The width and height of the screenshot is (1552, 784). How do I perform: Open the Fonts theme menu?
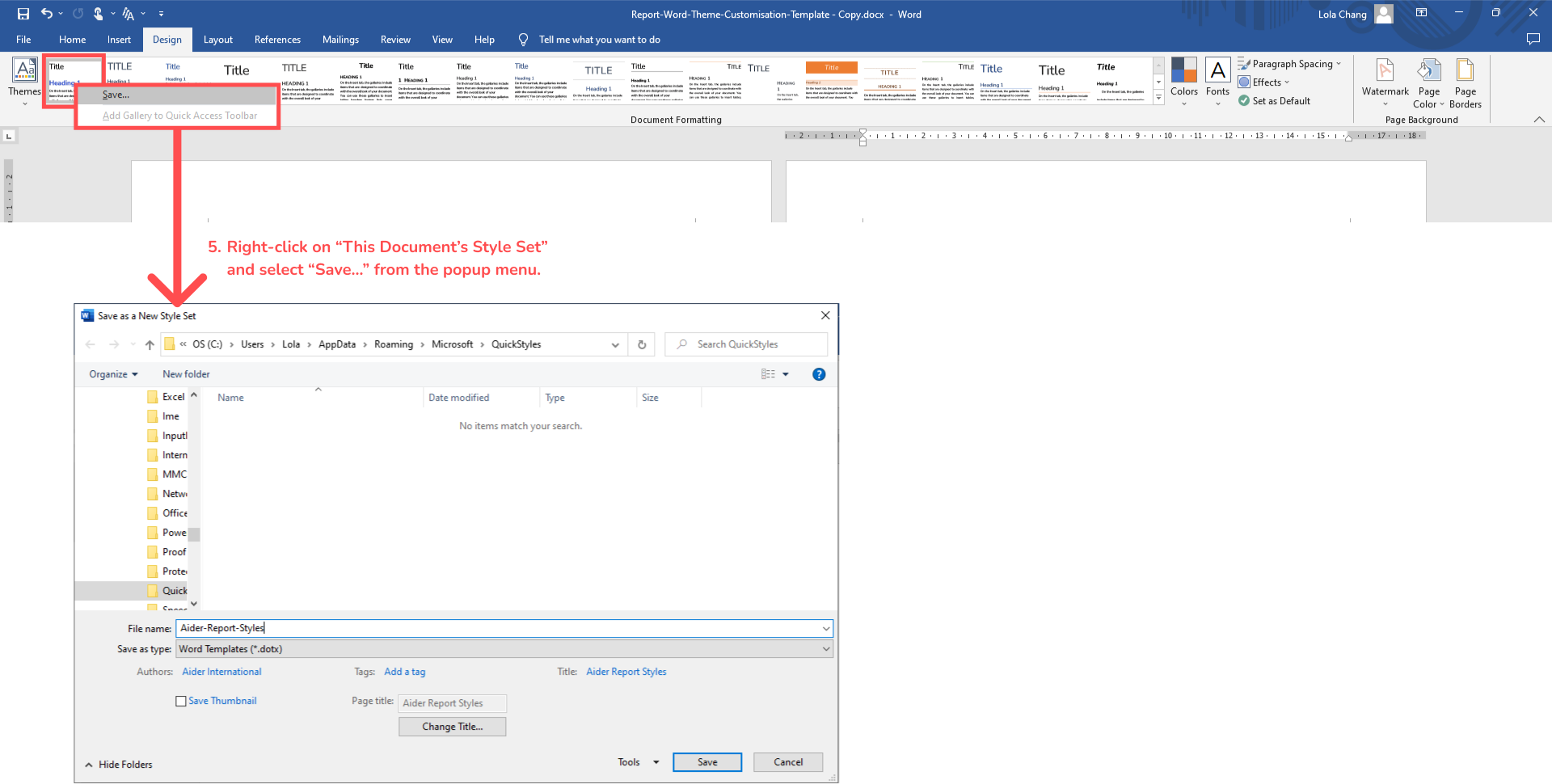1217,81
